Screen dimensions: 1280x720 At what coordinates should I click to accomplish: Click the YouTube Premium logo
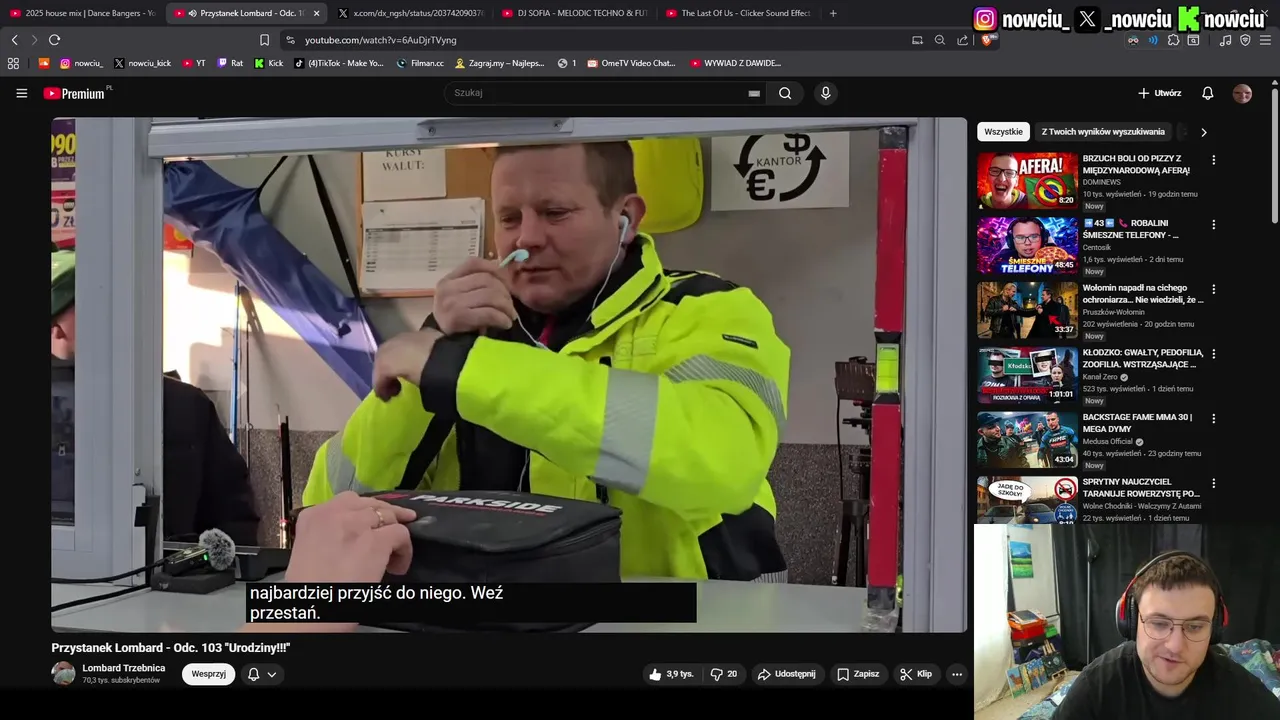click(74, 93)
